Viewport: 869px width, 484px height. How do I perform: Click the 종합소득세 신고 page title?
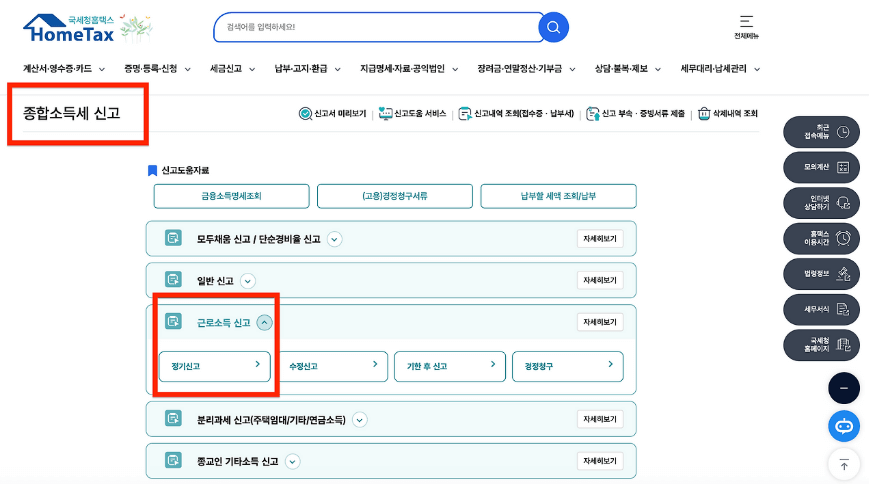pos(71,113)
